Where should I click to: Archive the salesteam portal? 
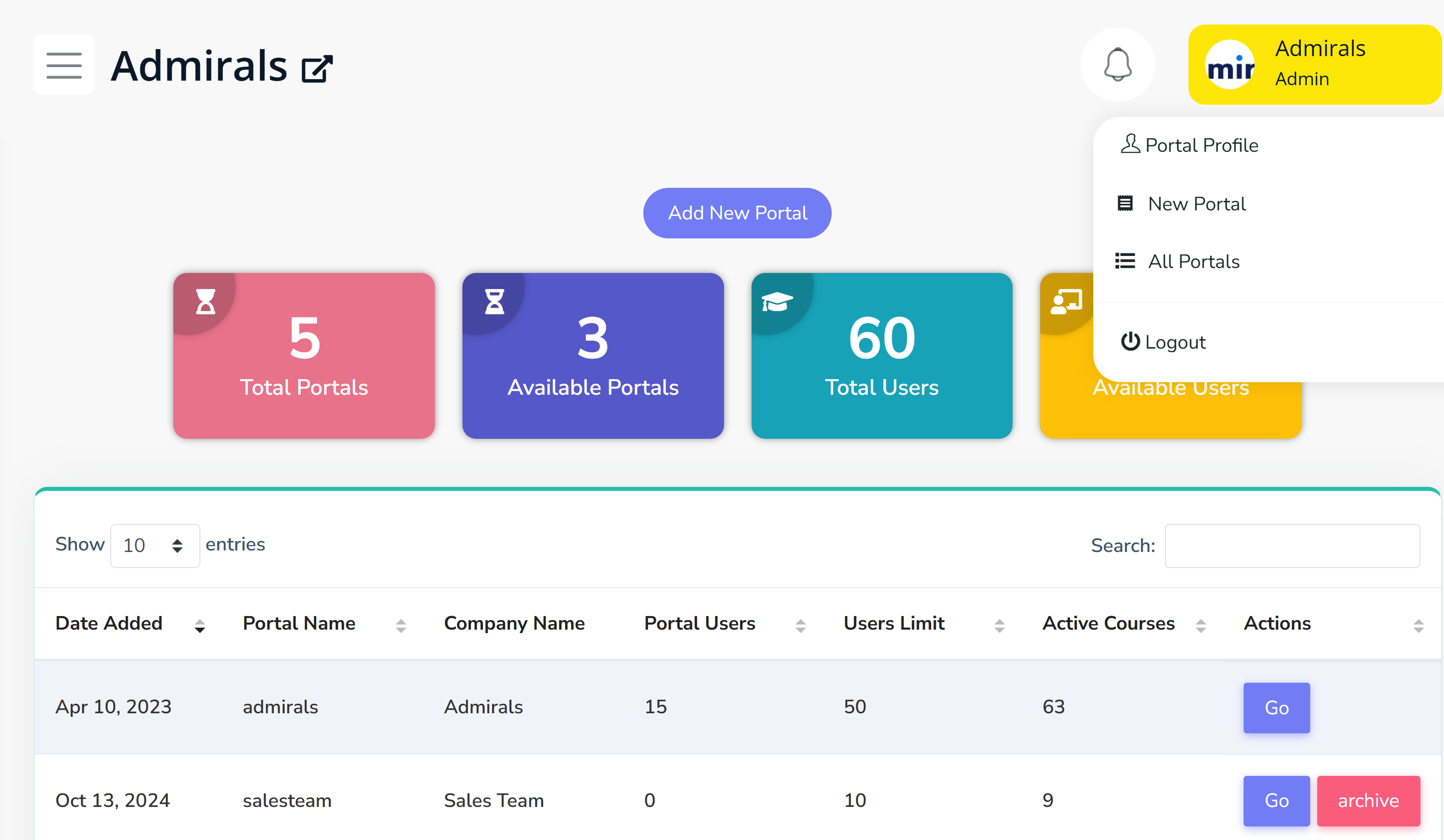pos(1368,800)
